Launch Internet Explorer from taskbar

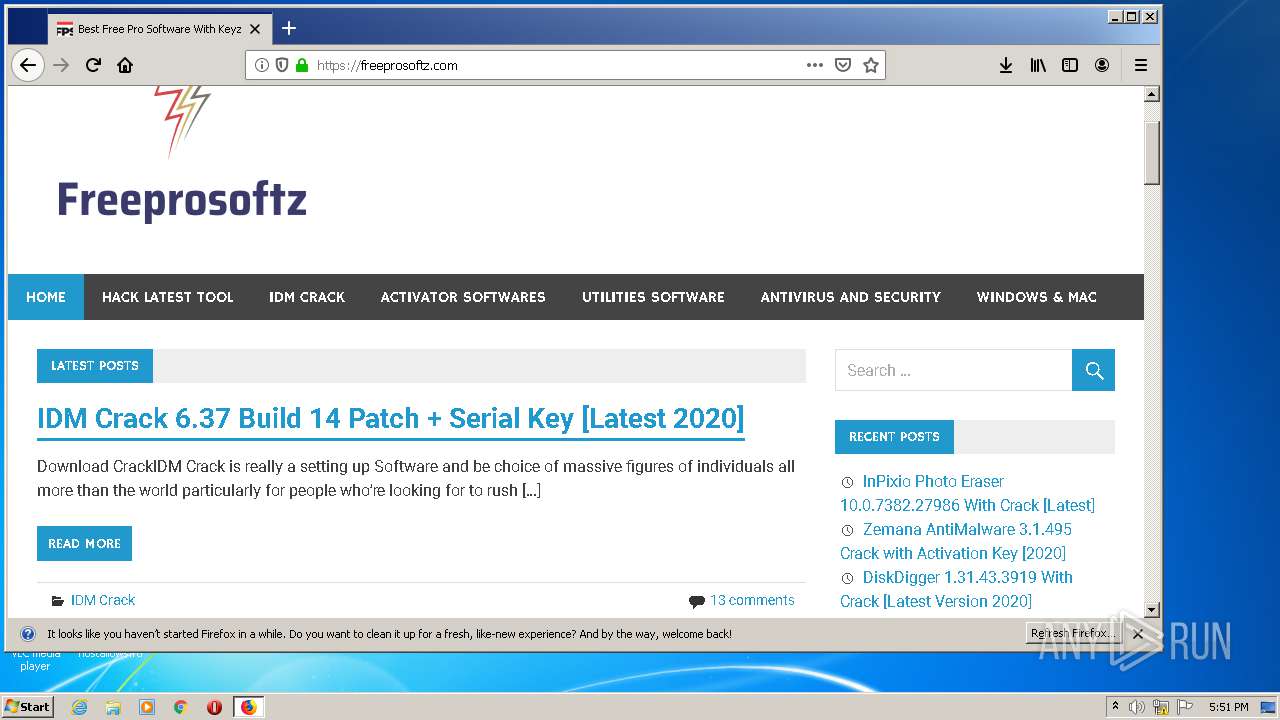79,707
